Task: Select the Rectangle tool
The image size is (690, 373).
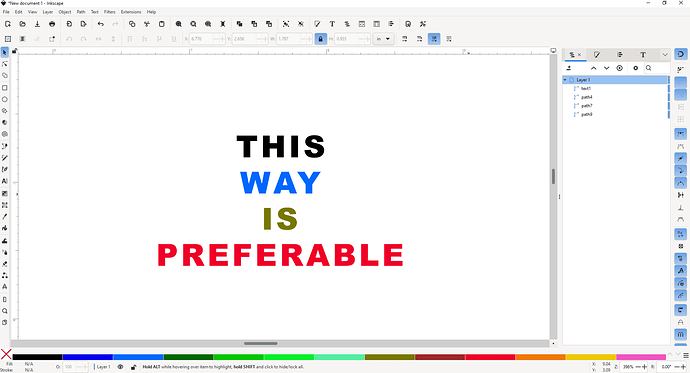Action: (5, 88)
